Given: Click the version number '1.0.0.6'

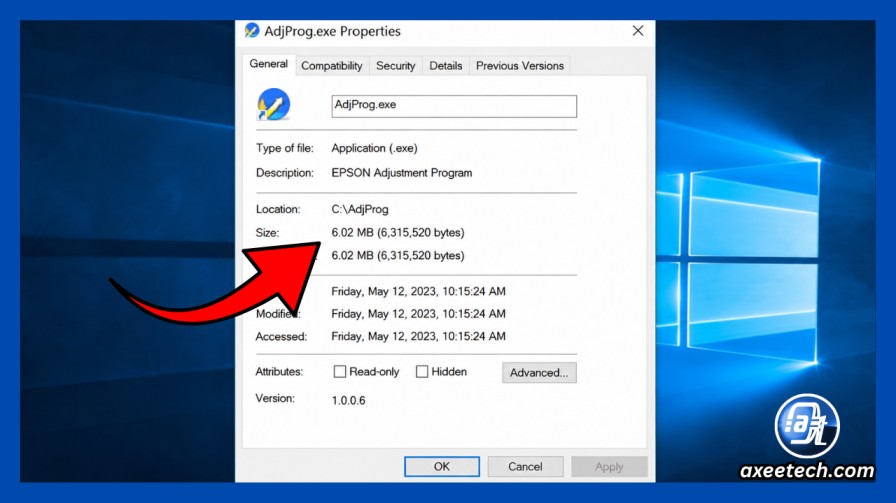Looking at the screenshot, I should (348, 400).
